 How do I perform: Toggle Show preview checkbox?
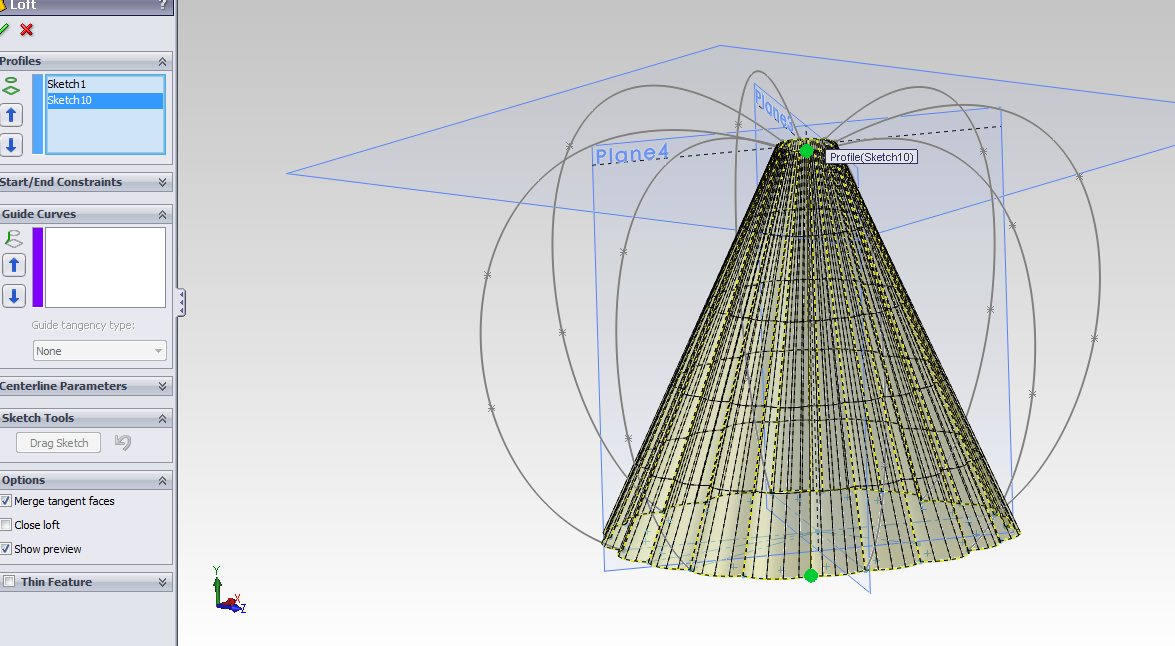pos(6,549)
